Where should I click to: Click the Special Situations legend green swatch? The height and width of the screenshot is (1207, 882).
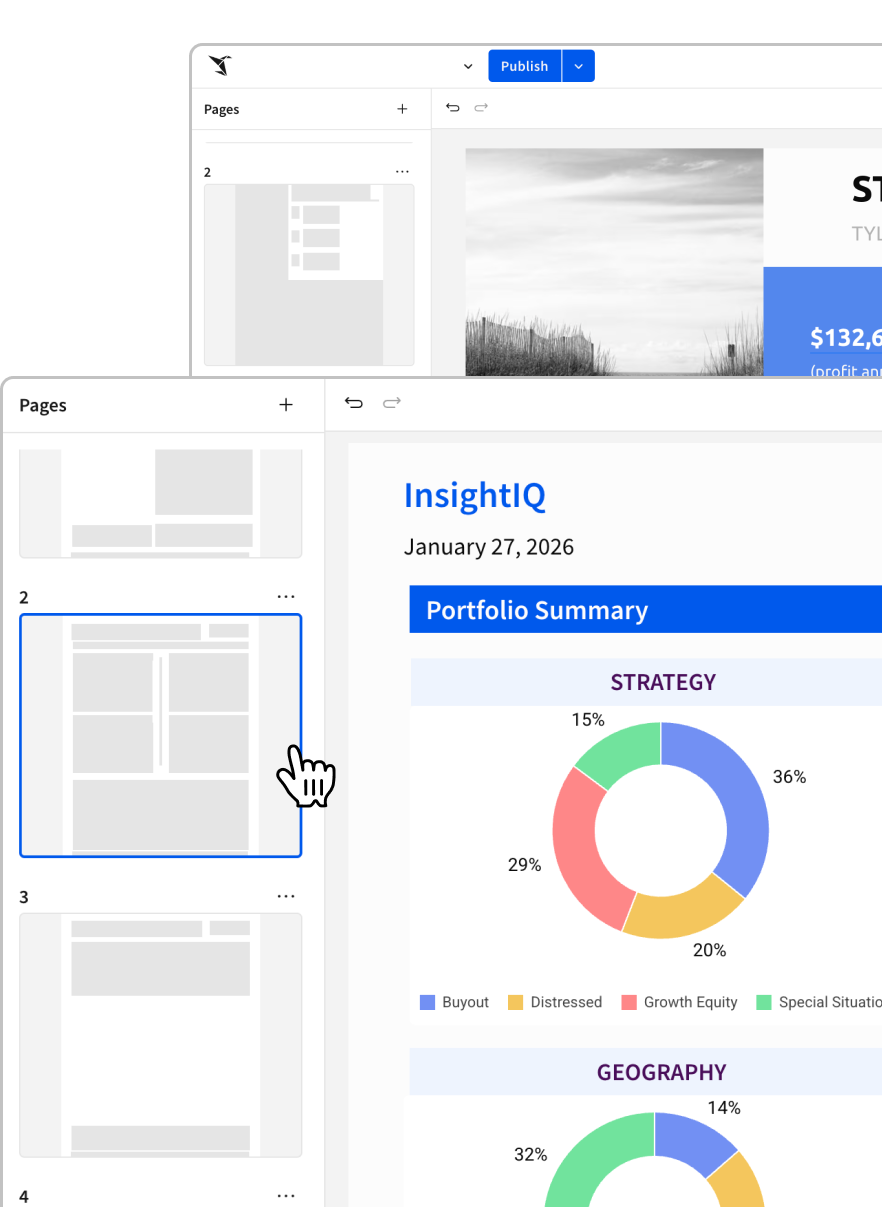[764, 1002]
